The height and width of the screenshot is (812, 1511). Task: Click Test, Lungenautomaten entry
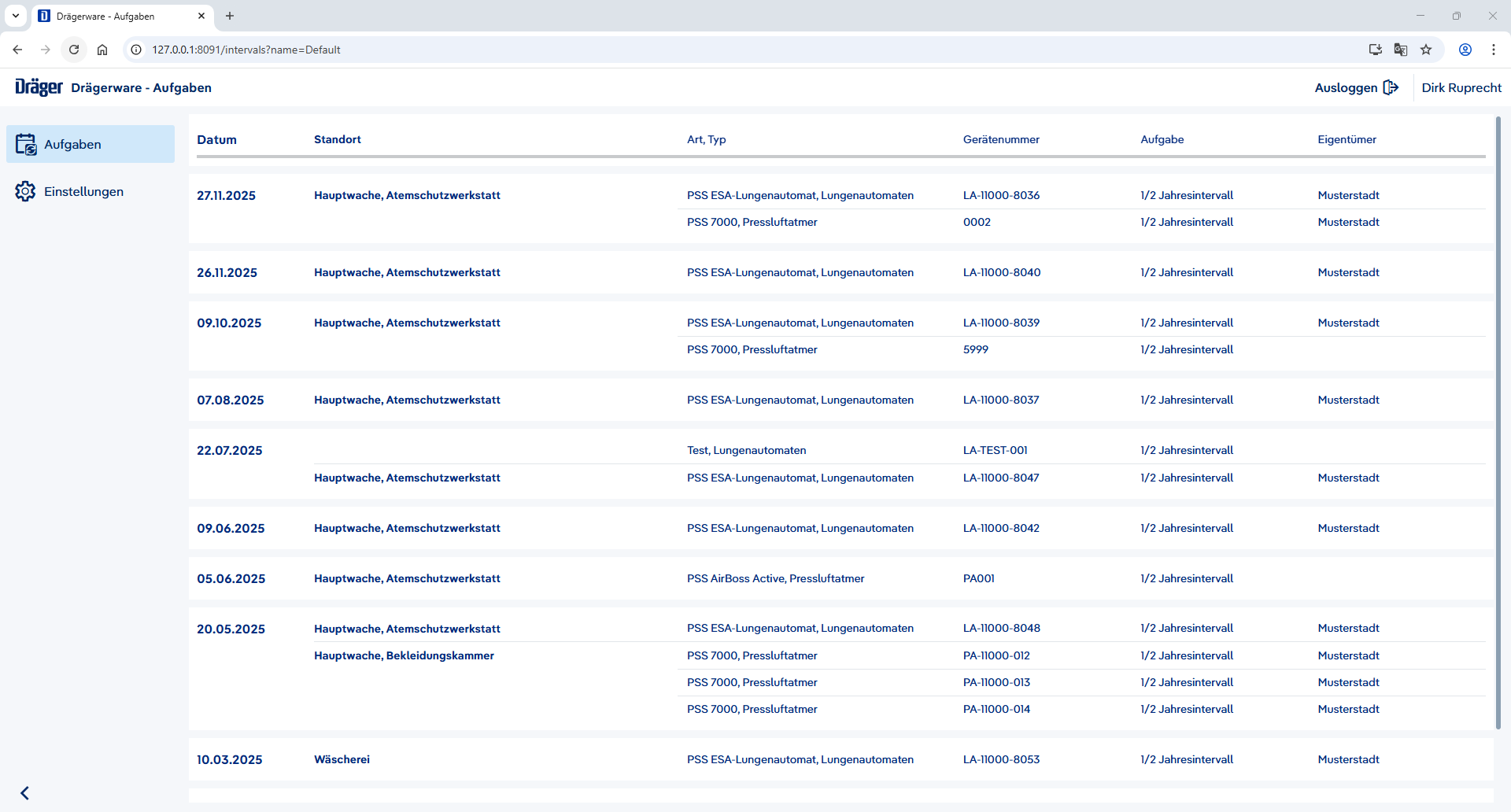746,450
